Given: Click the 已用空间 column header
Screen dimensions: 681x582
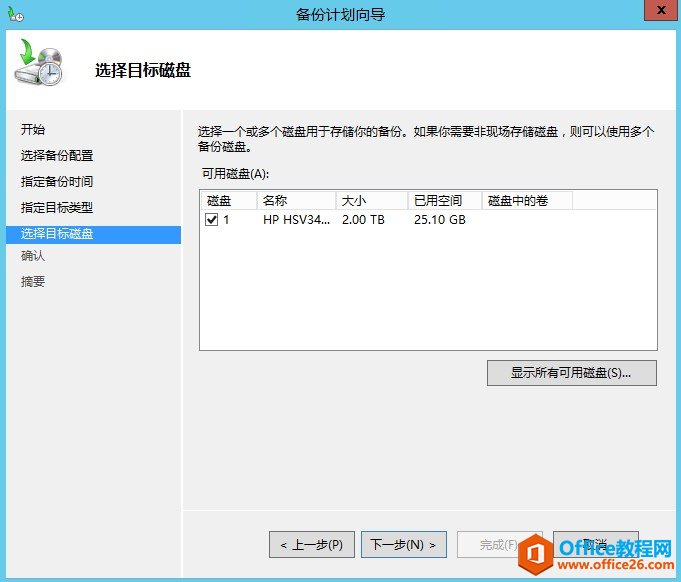Looking at the screenshot, I should pos(445,201).
